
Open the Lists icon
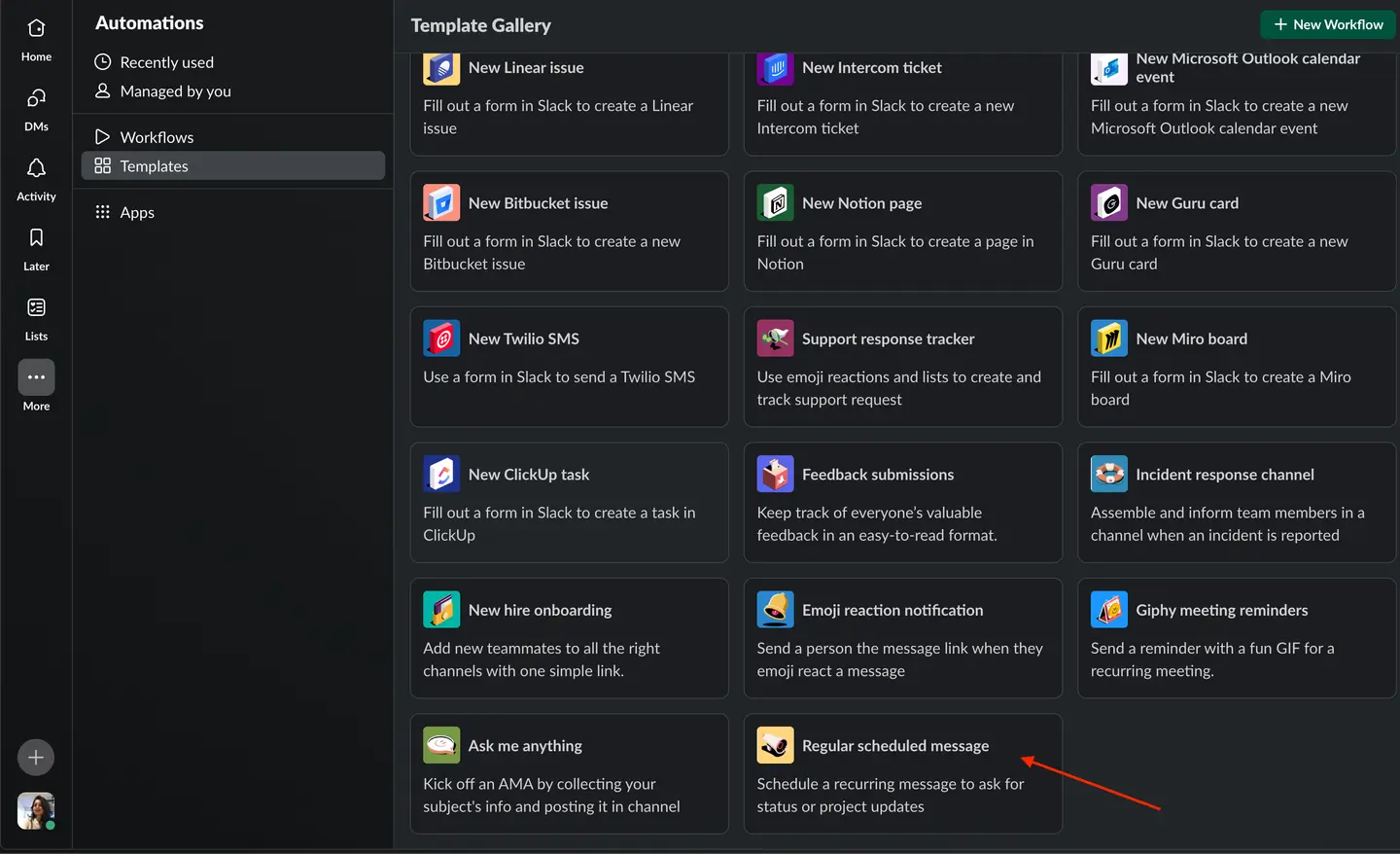click(36, 308)
